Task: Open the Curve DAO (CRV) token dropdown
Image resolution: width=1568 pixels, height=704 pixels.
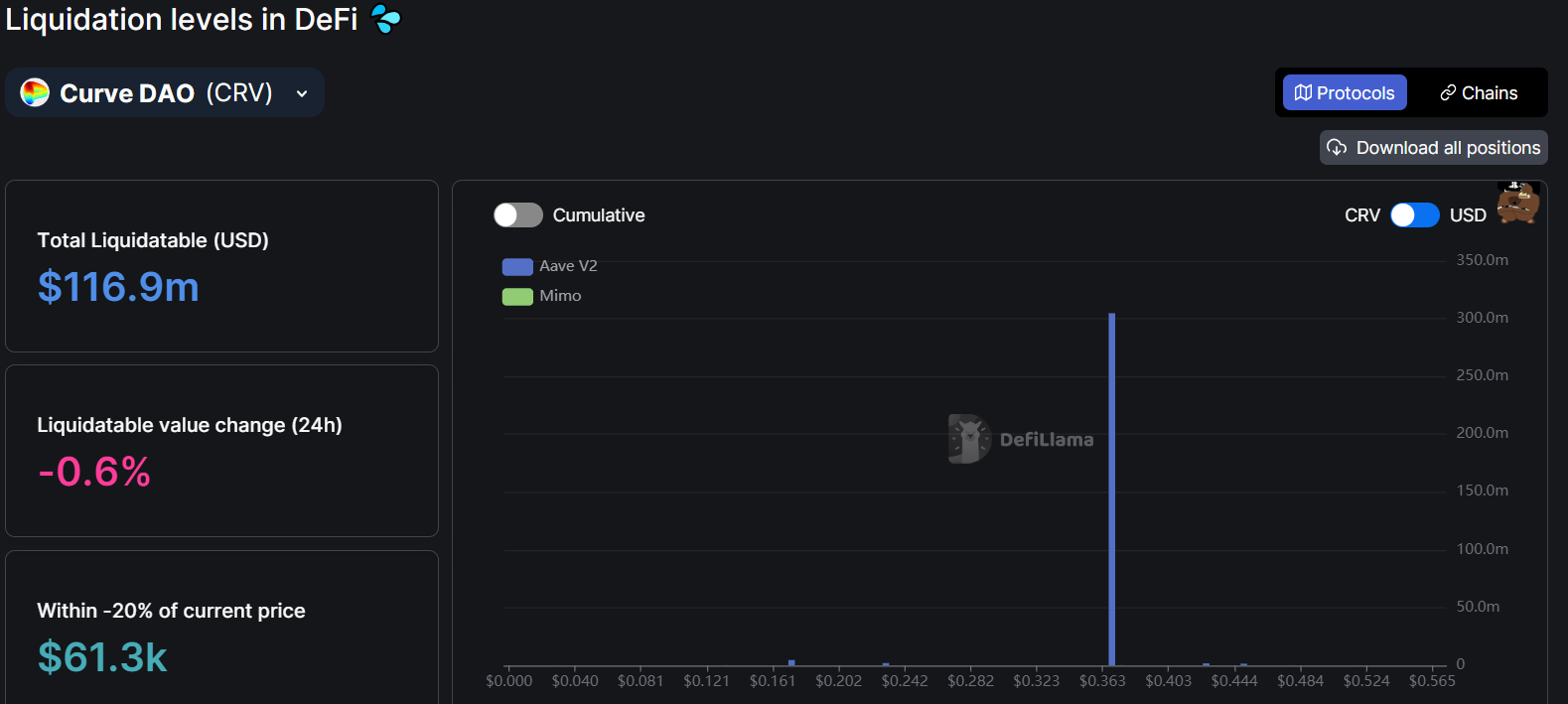Action: (x=165, y=92)
